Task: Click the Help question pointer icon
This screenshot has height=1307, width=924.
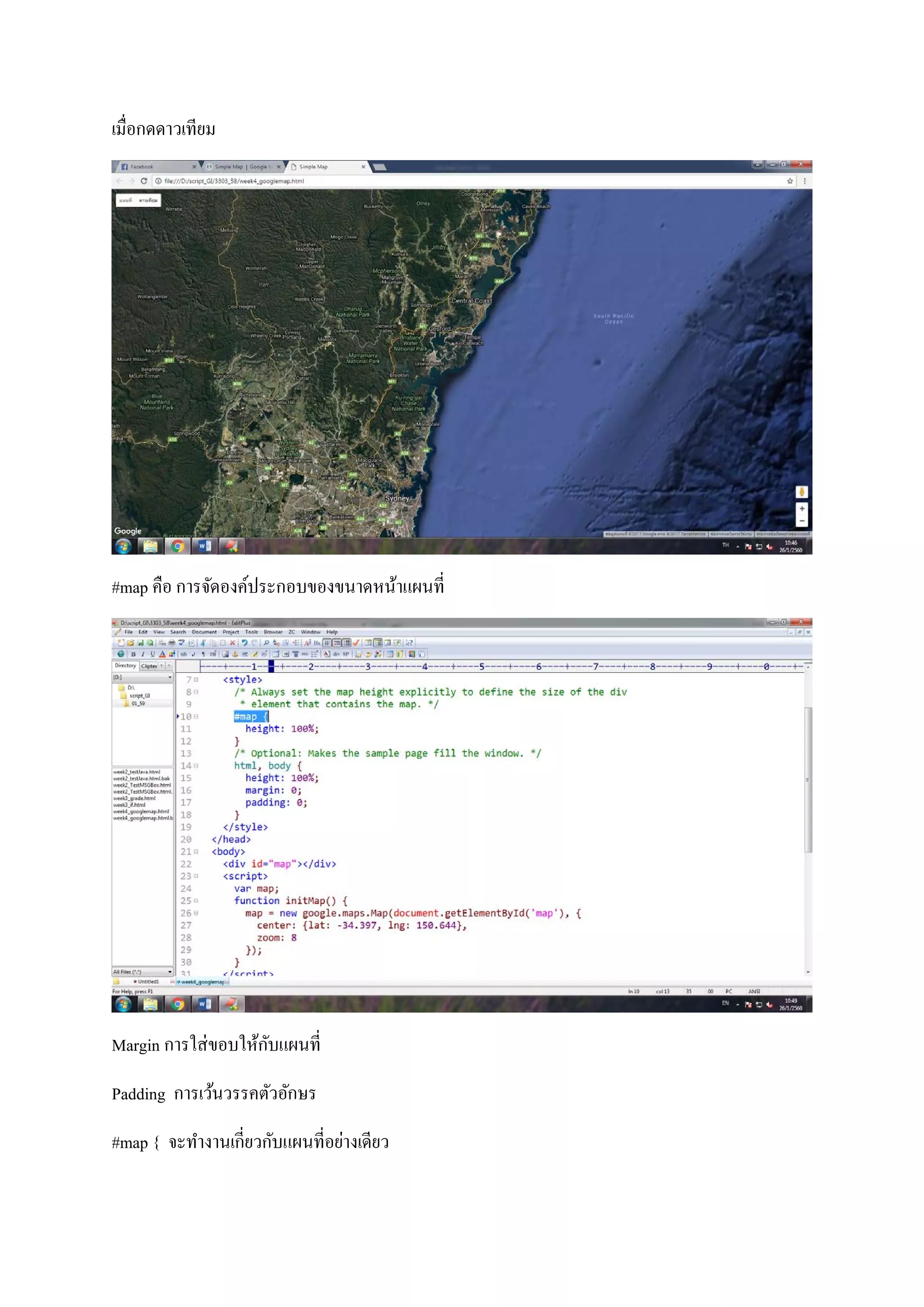Action: [x=409, y=643]
